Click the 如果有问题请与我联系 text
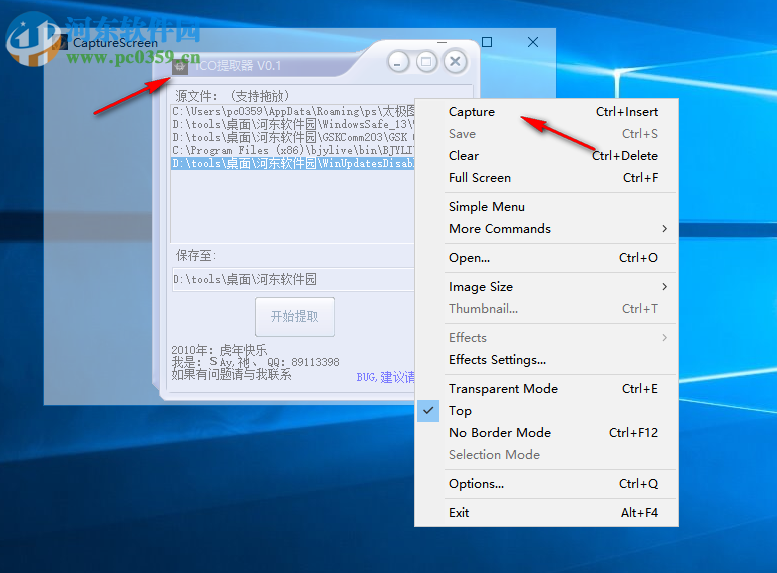Screen dimensions: 777x573 click(x=231, y=374)
